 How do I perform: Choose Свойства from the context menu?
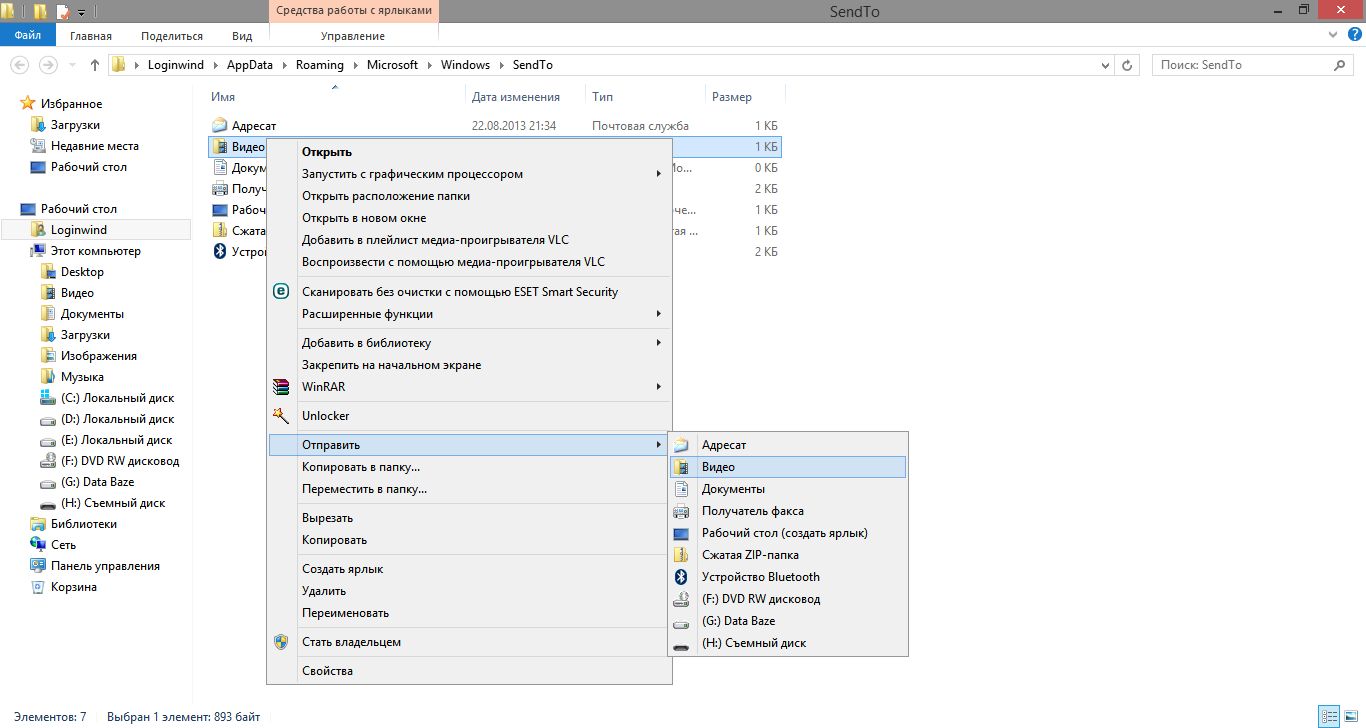327,671
